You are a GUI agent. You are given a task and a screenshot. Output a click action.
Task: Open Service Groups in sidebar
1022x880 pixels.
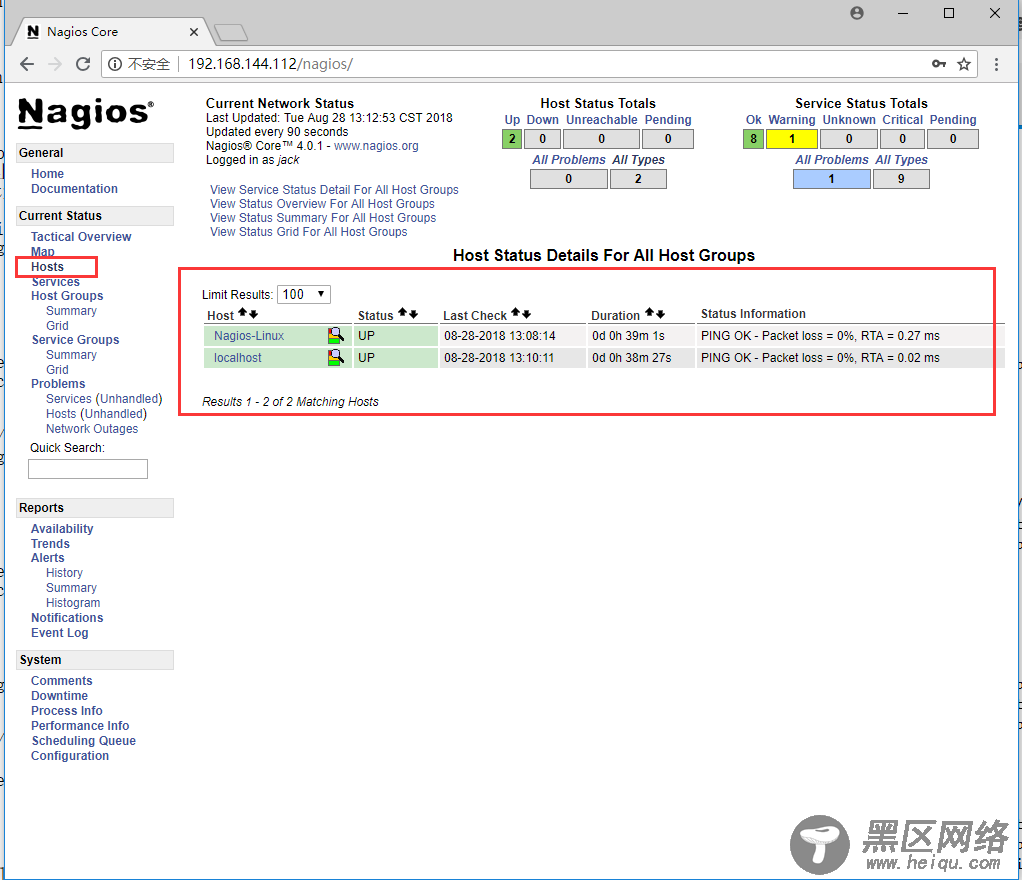(76, 340)
